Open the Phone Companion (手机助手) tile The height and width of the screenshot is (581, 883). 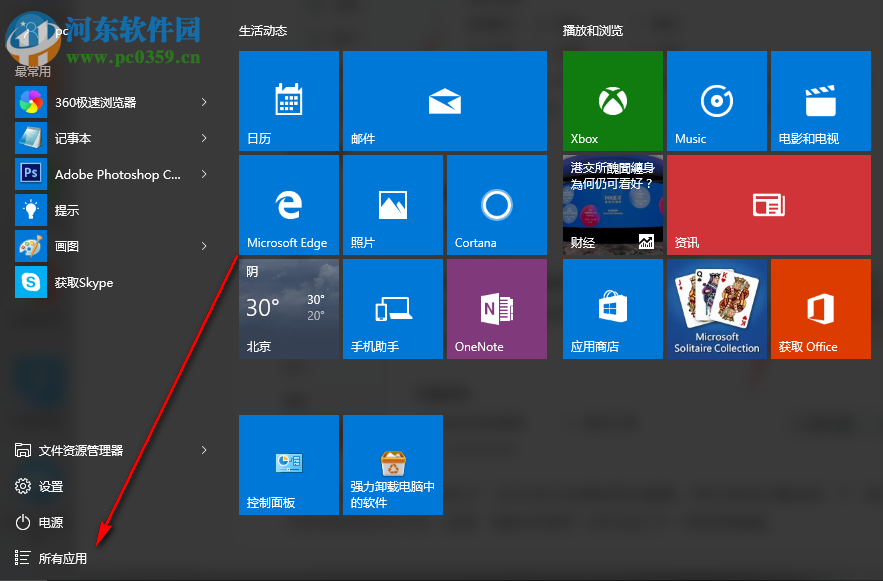[x=393, y=309]
